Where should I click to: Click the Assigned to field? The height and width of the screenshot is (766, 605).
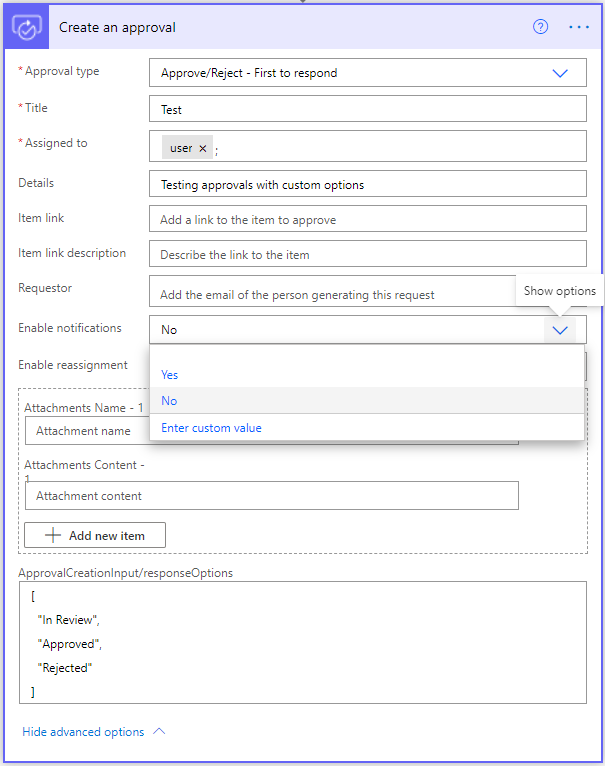point(367,146)
